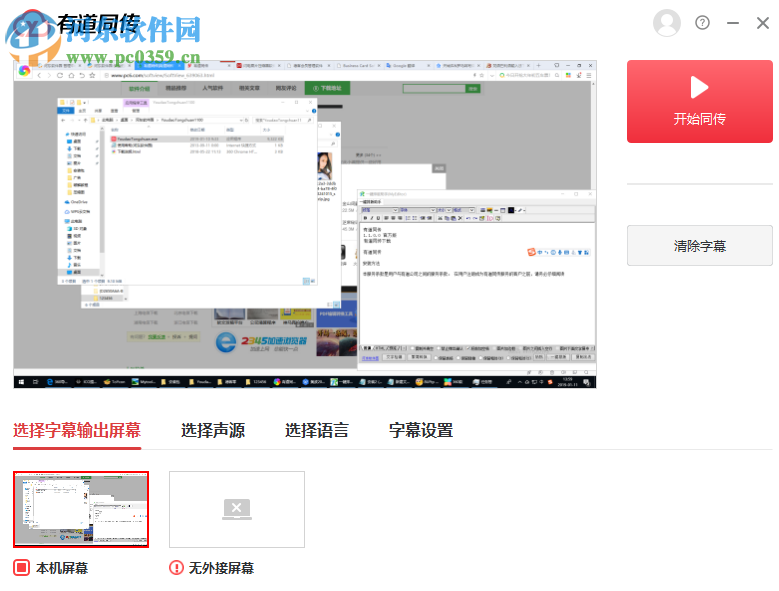Viewport: 779px width, 591px height.
Task: Close the 有道同传 window
Action: (x=763, y=23)
